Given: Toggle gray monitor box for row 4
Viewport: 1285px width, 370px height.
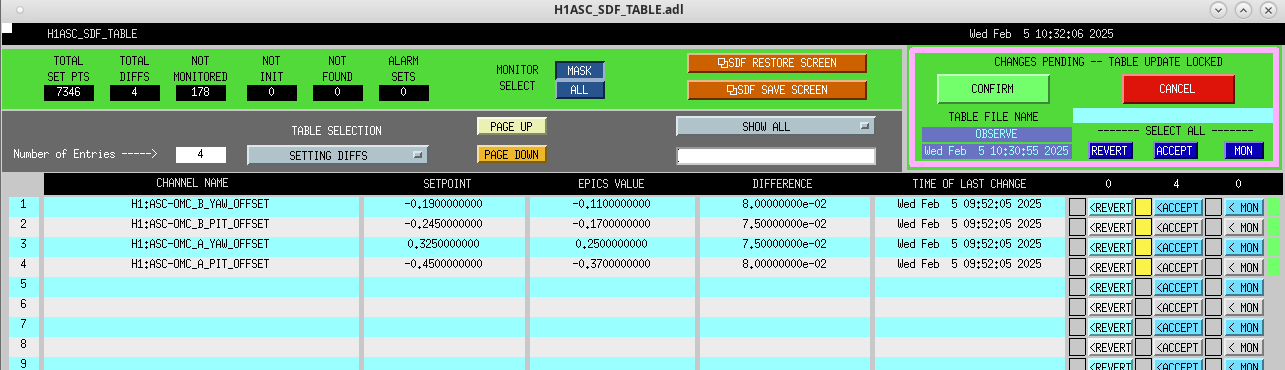Looking at the screenshot, I should 1213,267.
